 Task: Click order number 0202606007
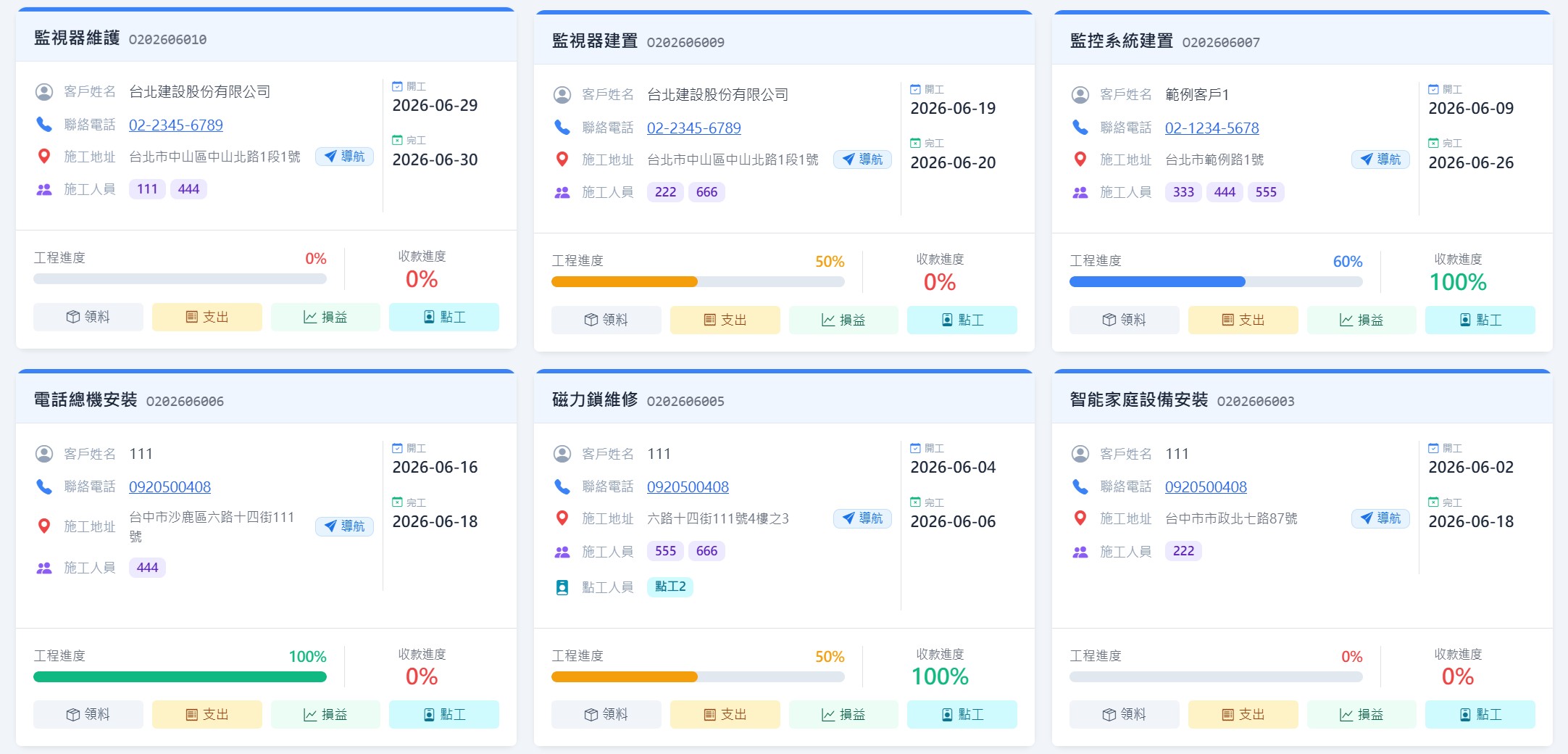(x=1221, y=43)
